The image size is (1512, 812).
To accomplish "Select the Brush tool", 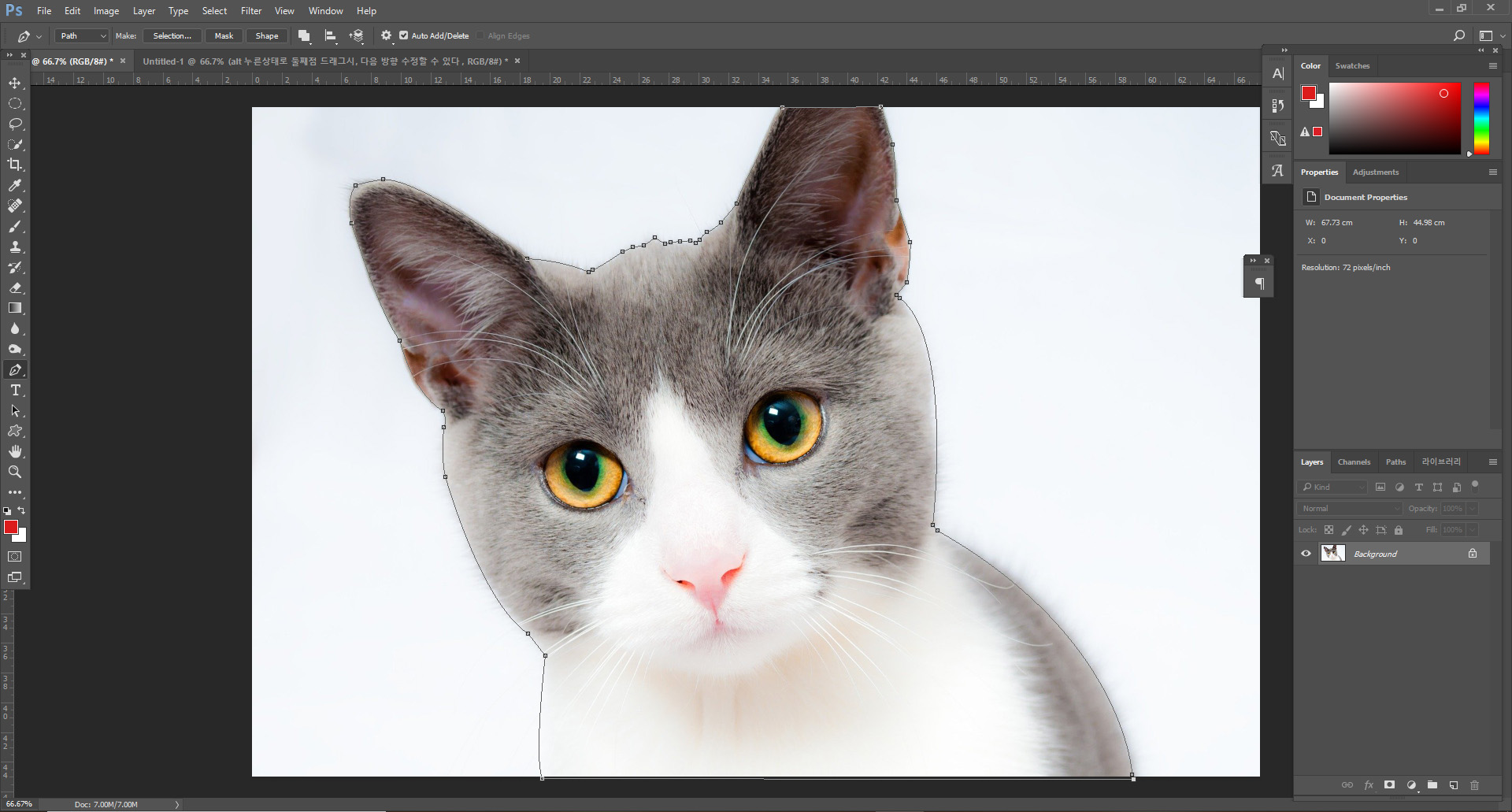I will click(x=15, y=226).
